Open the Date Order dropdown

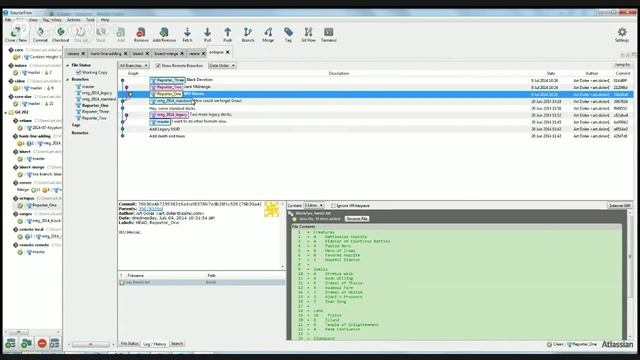click(x=222, y=66)
